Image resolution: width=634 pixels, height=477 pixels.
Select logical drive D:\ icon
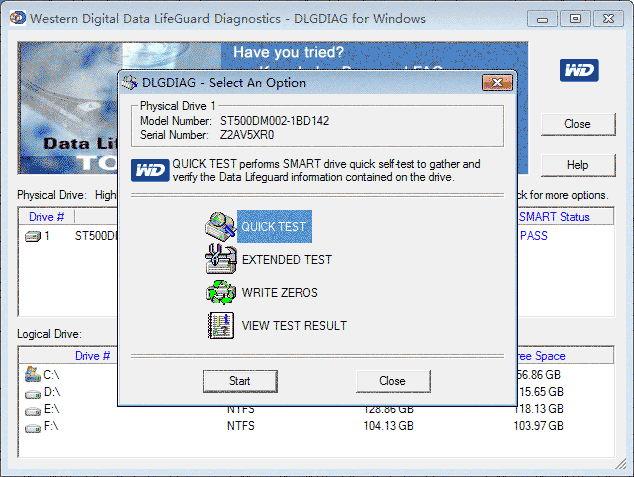pos(33,393)
